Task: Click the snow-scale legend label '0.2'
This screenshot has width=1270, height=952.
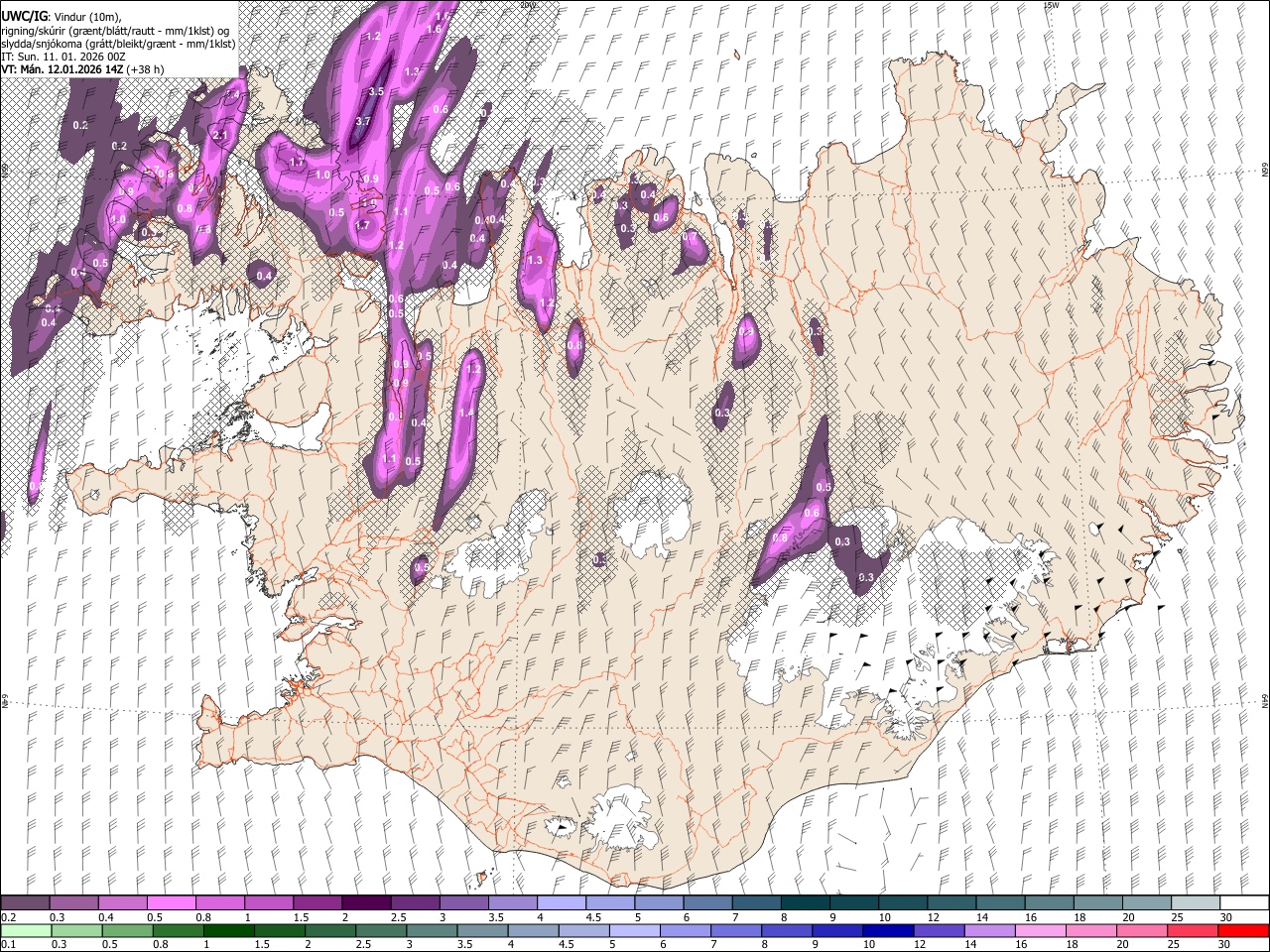Action: (x=8, y=917)
